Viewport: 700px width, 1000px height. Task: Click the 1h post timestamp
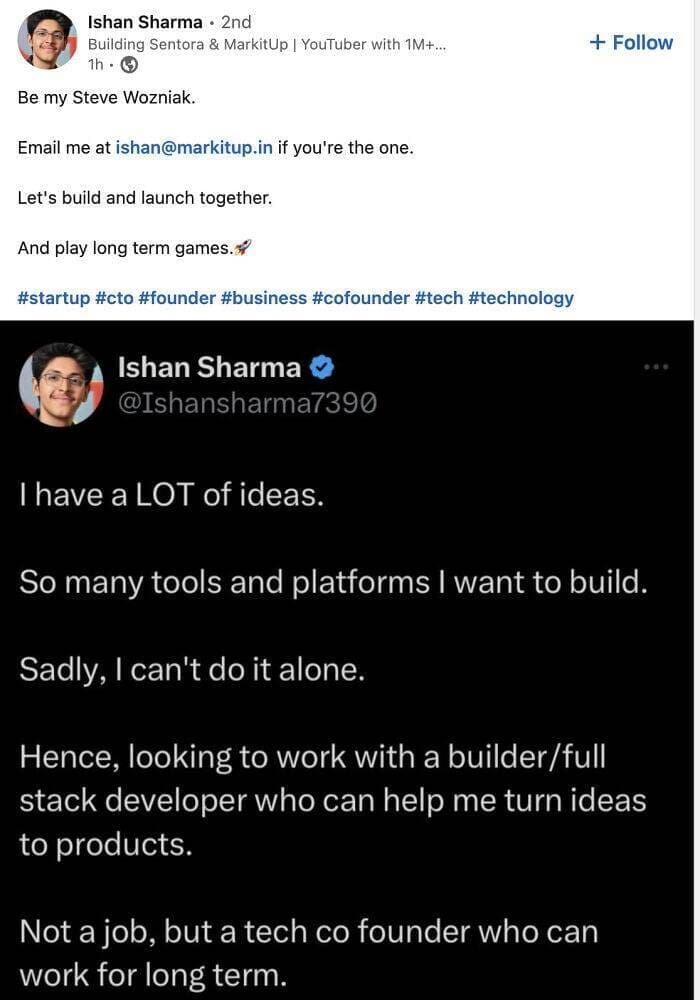pyautogui.click(x=96, y=64)
